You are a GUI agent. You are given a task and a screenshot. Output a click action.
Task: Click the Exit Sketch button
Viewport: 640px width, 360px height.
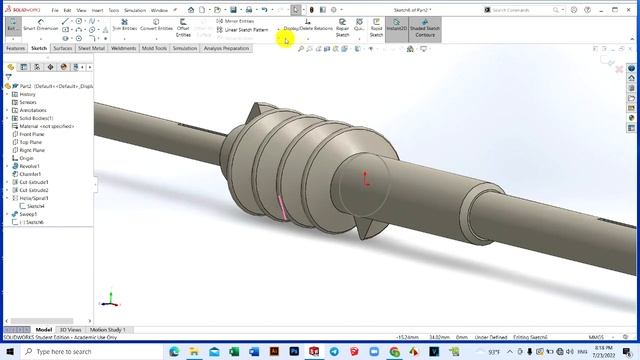pyautogui.click(x=13, y=25)
